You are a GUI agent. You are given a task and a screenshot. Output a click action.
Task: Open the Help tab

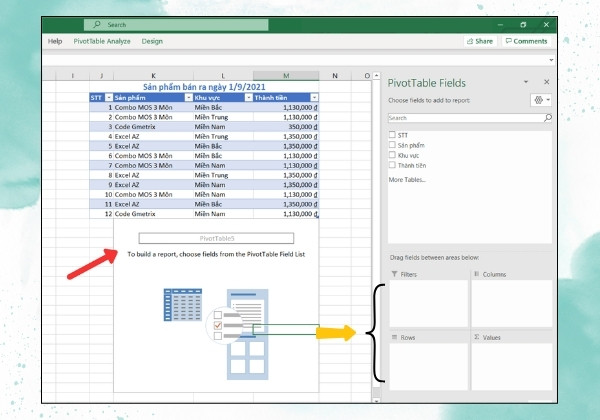(x=55, y=41)
